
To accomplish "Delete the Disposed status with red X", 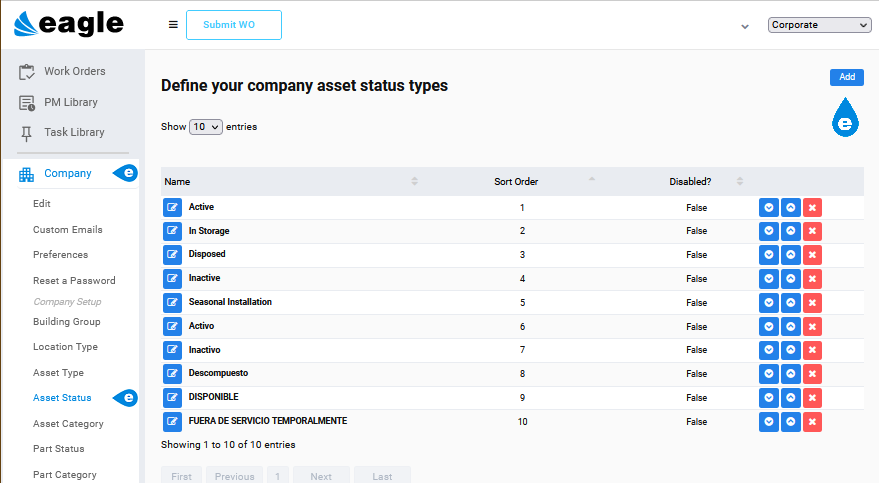I will pyautogui.click(x=812, y=255).
